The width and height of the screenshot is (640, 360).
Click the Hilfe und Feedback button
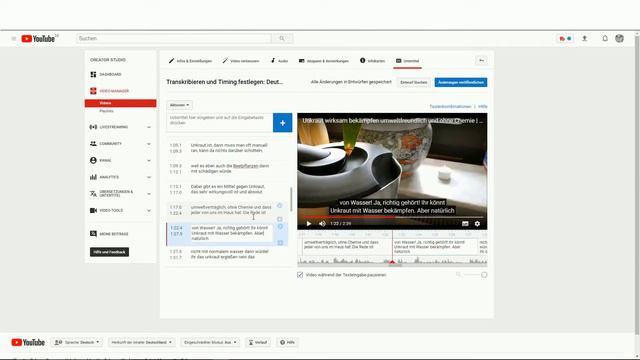[x=109, y=252]
